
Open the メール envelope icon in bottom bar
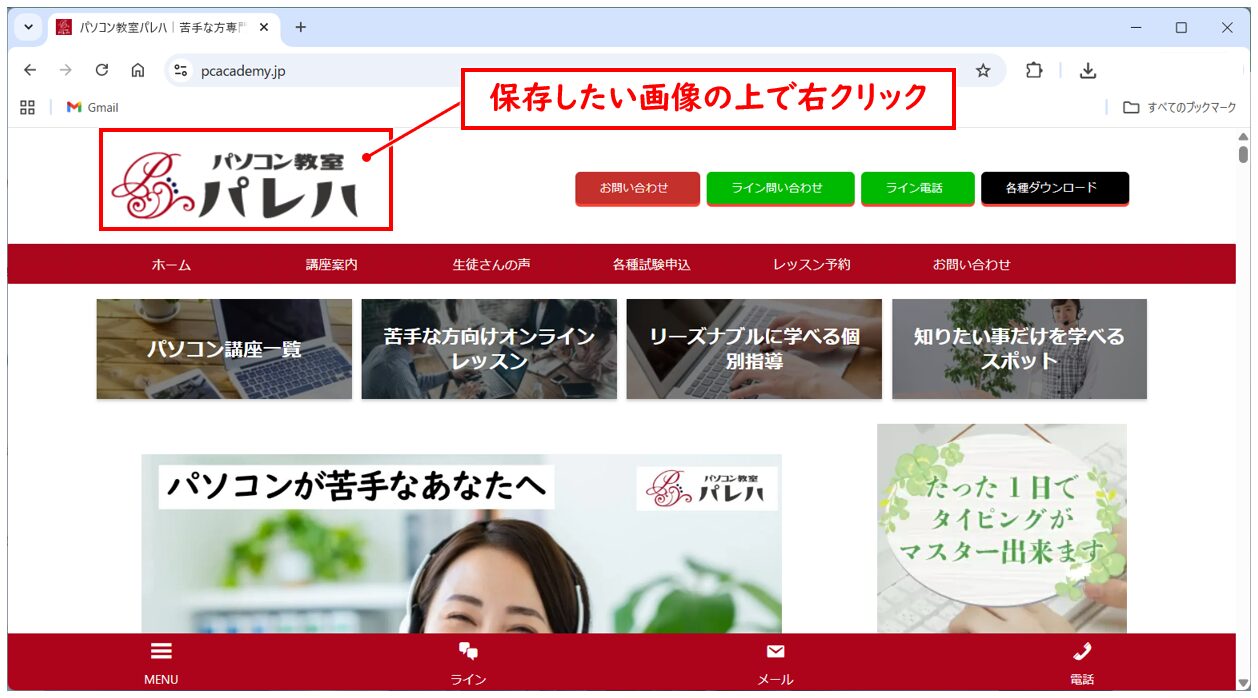tap(775, 651)
